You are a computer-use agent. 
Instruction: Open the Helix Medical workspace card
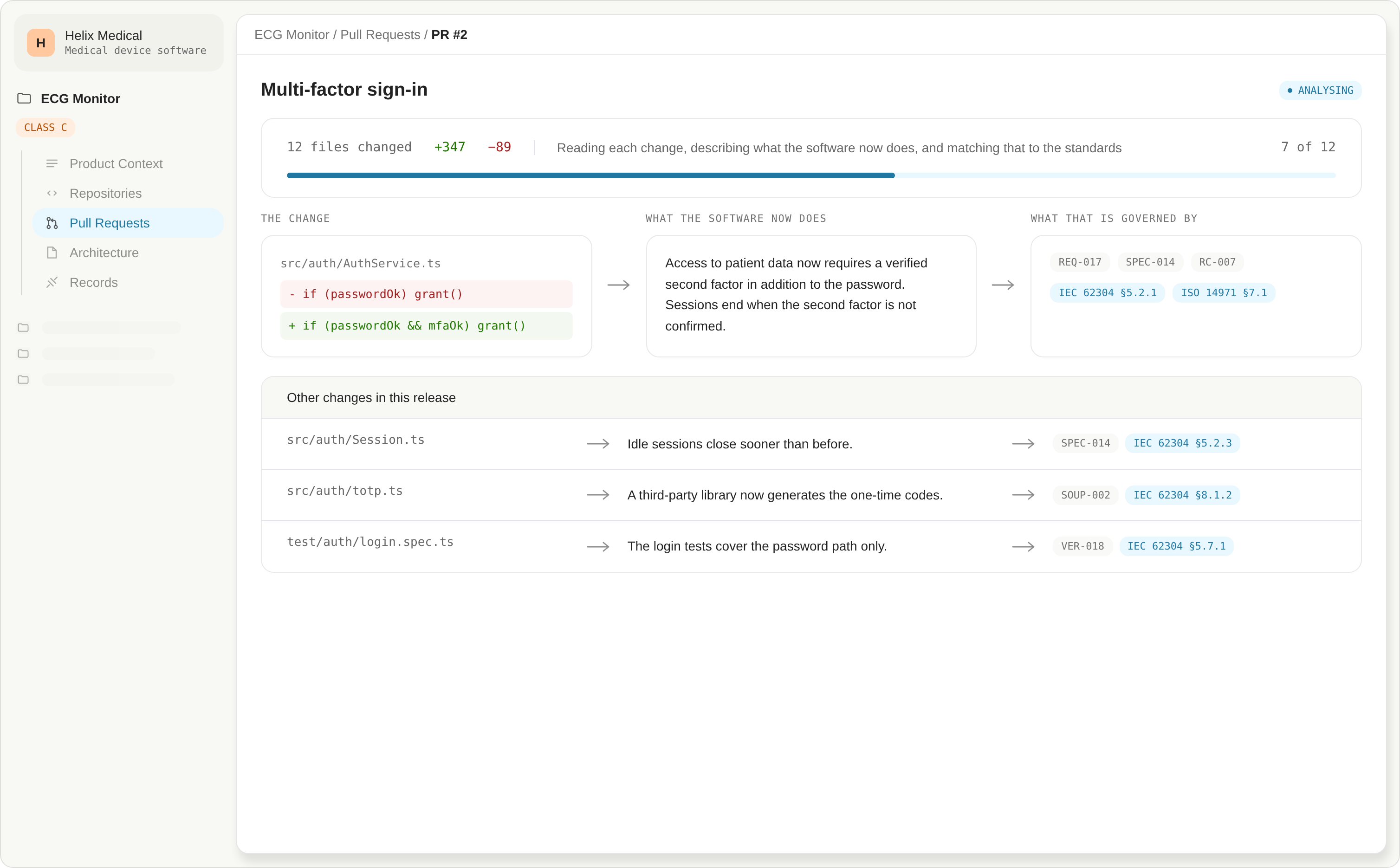click(x=119, y=43)
